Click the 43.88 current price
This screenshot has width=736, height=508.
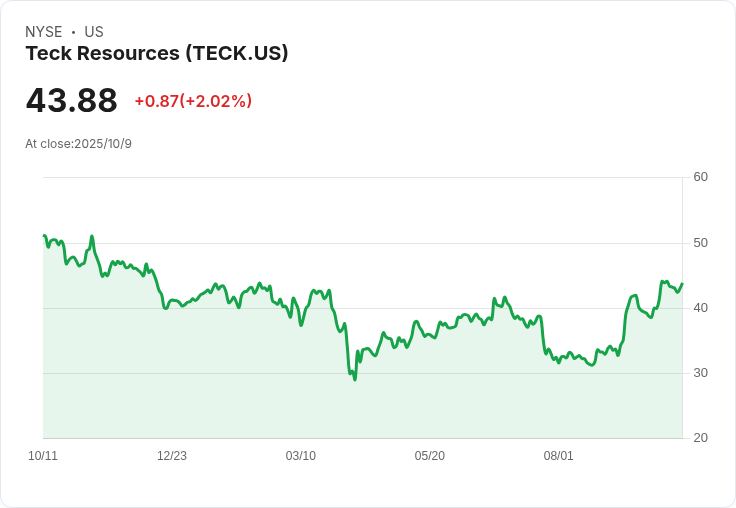pos(71,100)
